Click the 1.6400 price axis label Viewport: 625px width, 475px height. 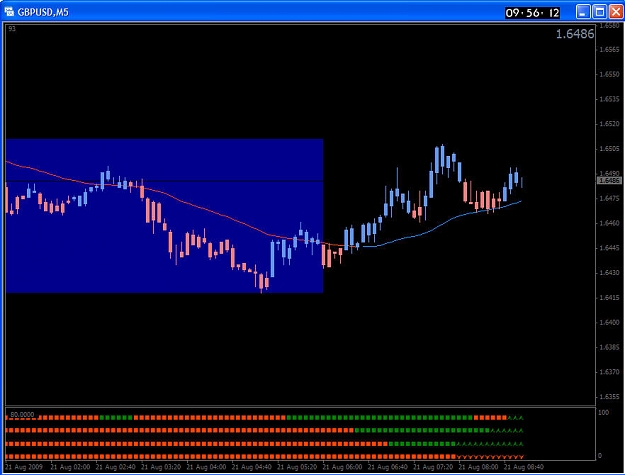609,322
